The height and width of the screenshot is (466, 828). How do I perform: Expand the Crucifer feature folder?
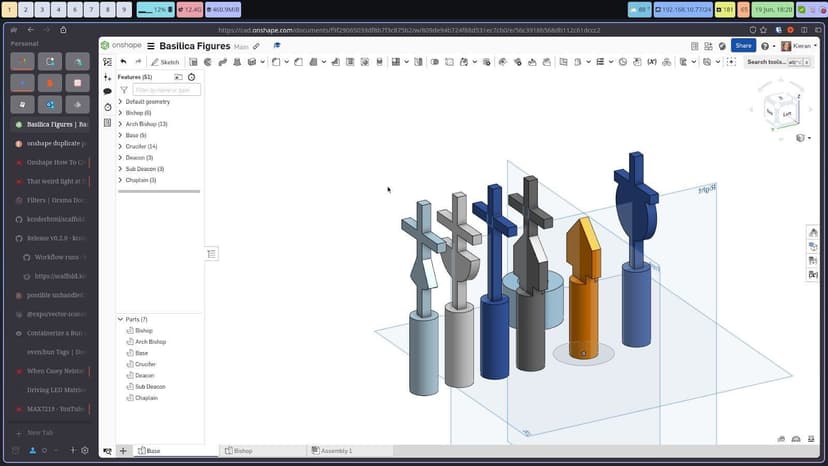pos(120,146)
